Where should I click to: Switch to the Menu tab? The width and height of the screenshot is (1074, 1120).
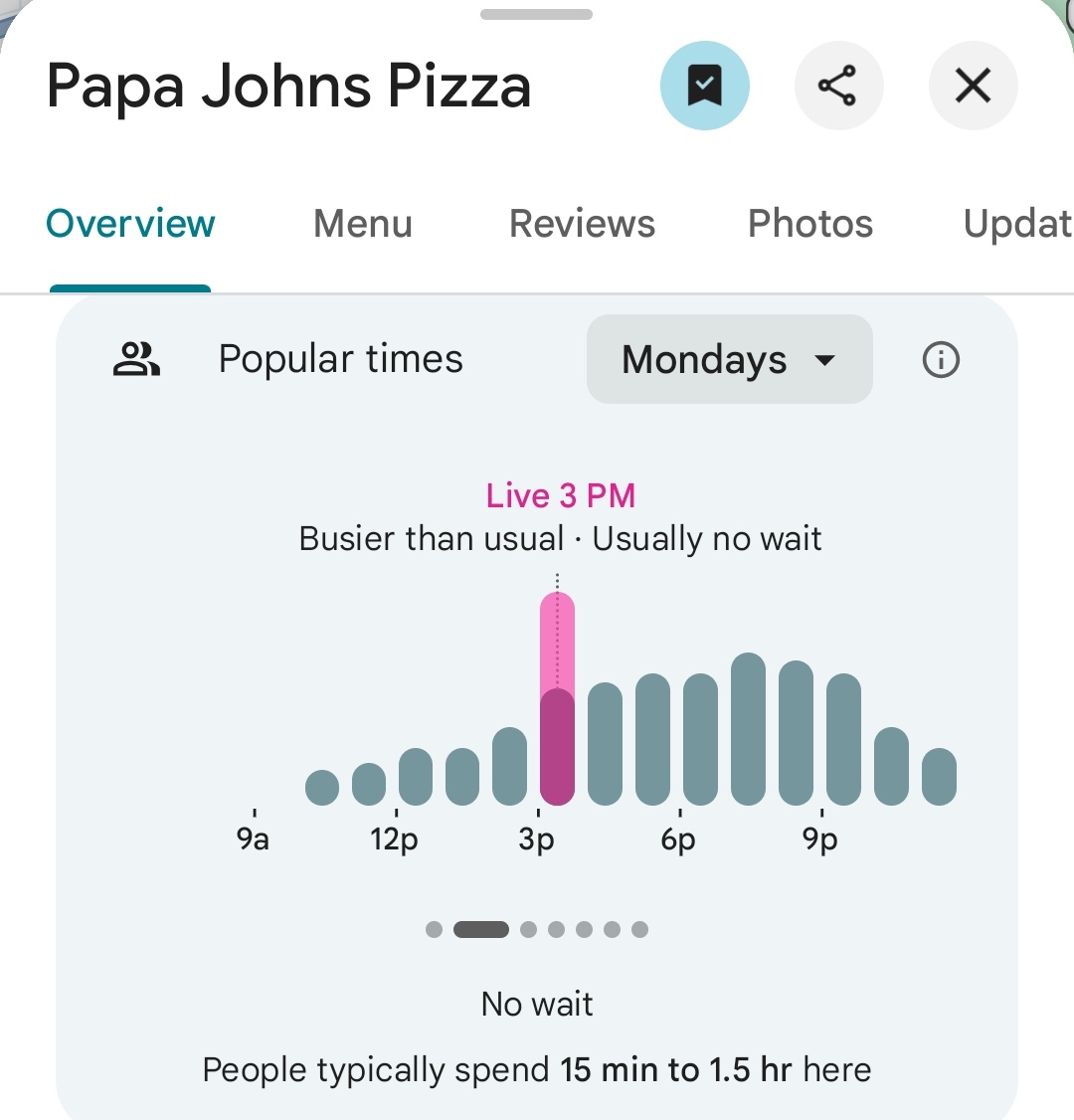click(x=362, y=224)
